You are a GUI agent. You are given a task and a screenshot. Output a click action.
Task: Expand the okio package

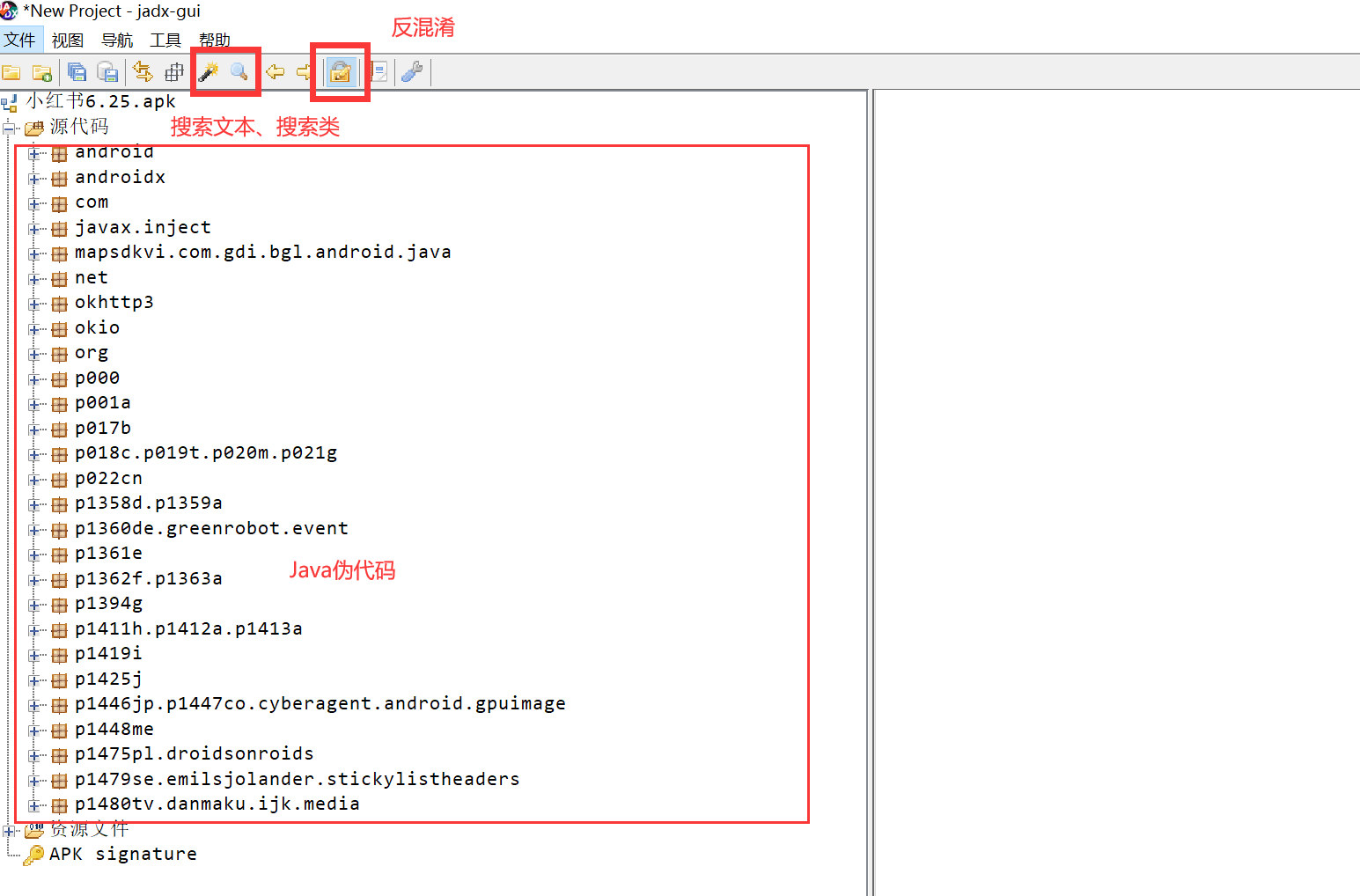click(34, 329)
